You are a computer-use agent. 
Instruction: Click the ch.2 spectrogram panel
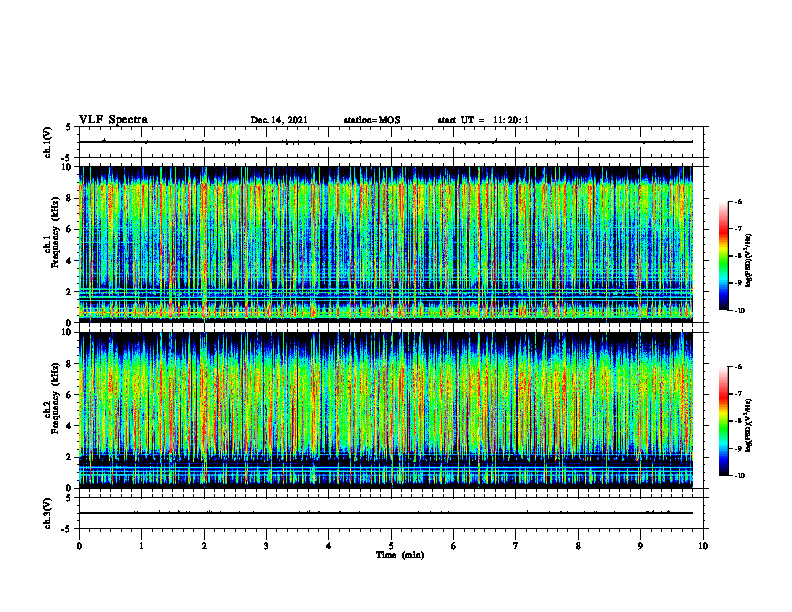click(386, 410)
